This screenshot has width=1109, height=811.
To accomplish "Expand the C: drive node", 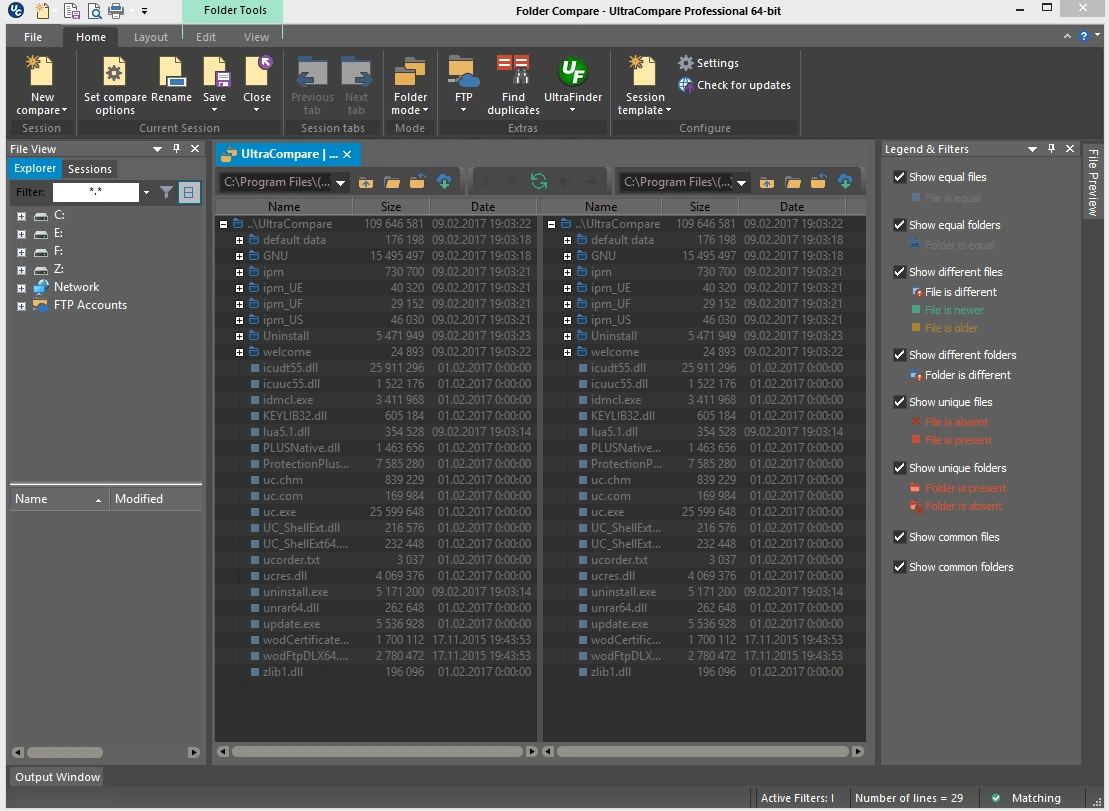I will [x=21, y=216].
